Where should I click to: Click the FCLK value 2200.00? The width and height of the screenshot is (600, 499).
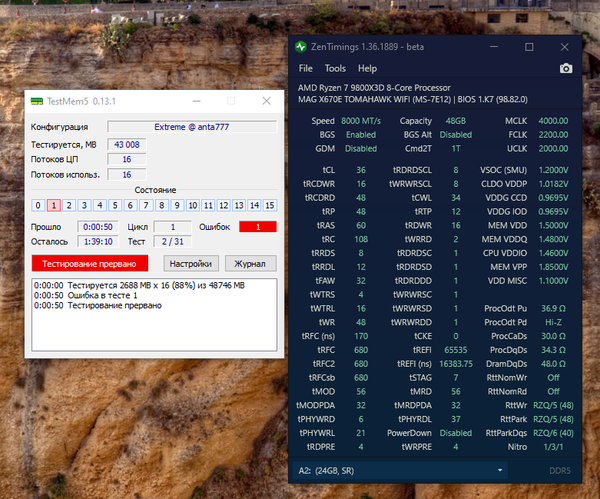tap(553, 135)
